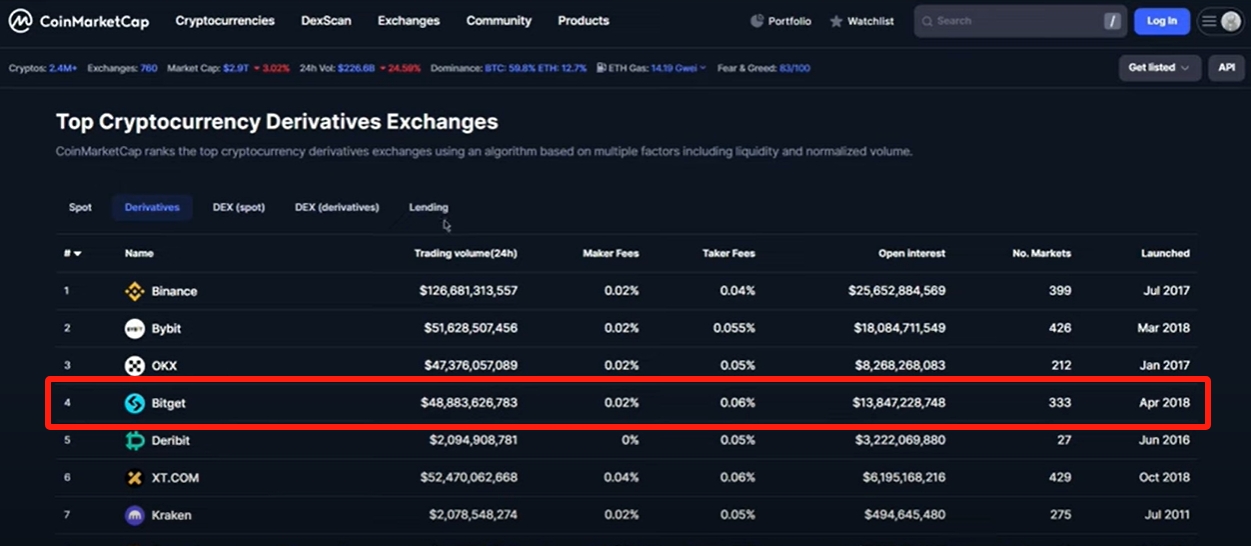This screenshot has width=1251, height=546.
Task: Open the Exchanges menu
Action: point(408,20)
